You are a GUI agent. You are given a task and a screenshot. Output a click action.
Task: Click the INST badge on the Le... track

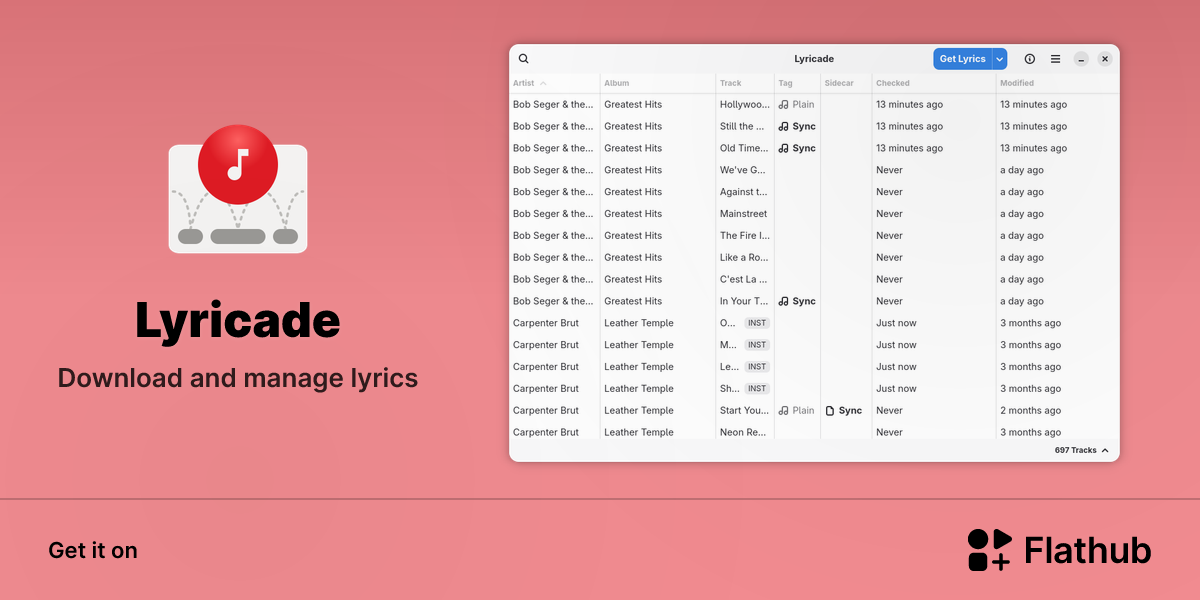click(x=757, y=367)
